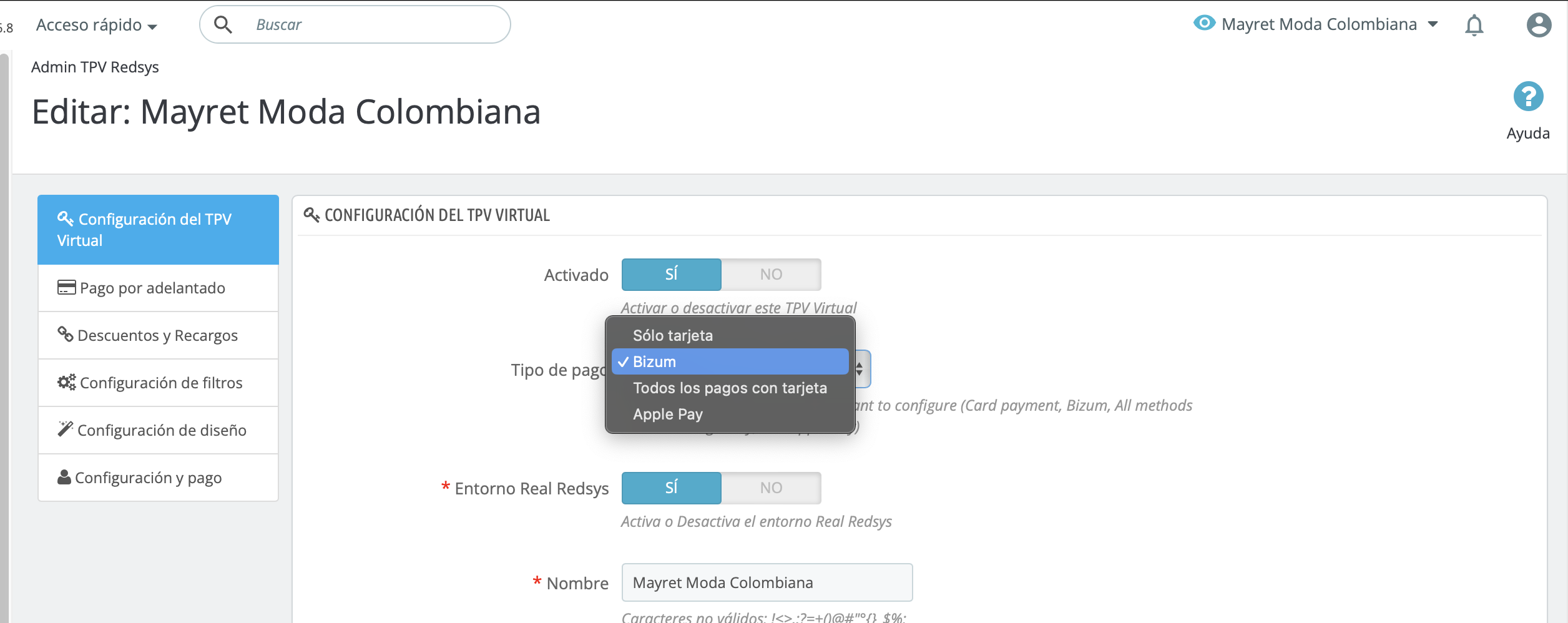
Task: Open Configuración de filtros tab
Action: click(x=158, y=383)
